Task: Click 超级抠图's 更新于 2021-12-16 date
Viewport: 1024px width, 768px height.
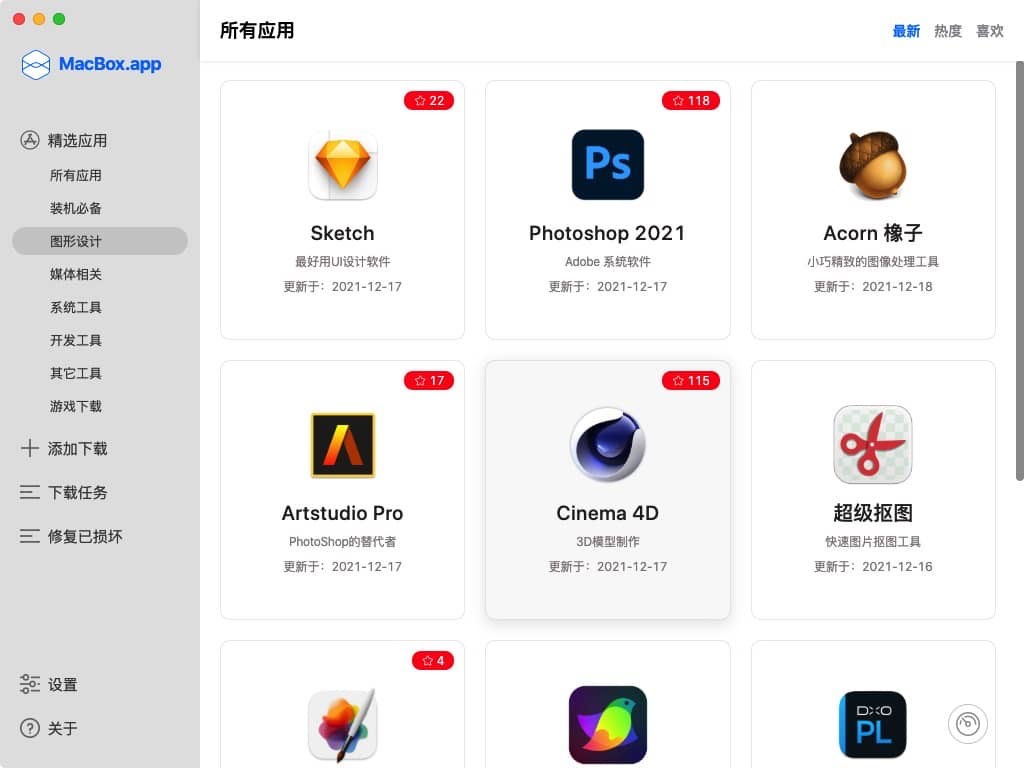Action: pos(872,567)
